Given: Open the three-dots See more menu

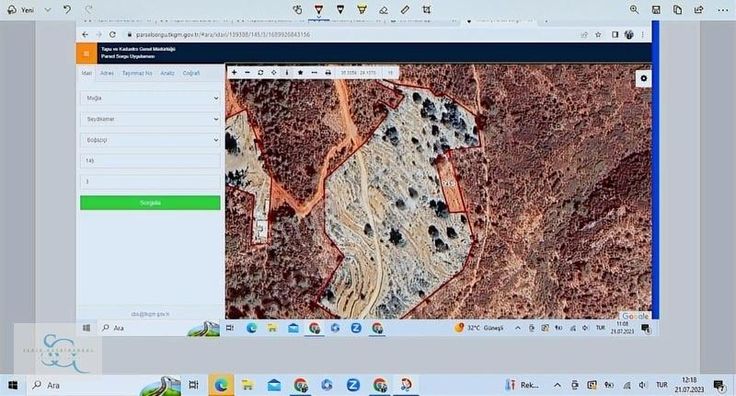Looking at the screenshot, I should 723,9.
